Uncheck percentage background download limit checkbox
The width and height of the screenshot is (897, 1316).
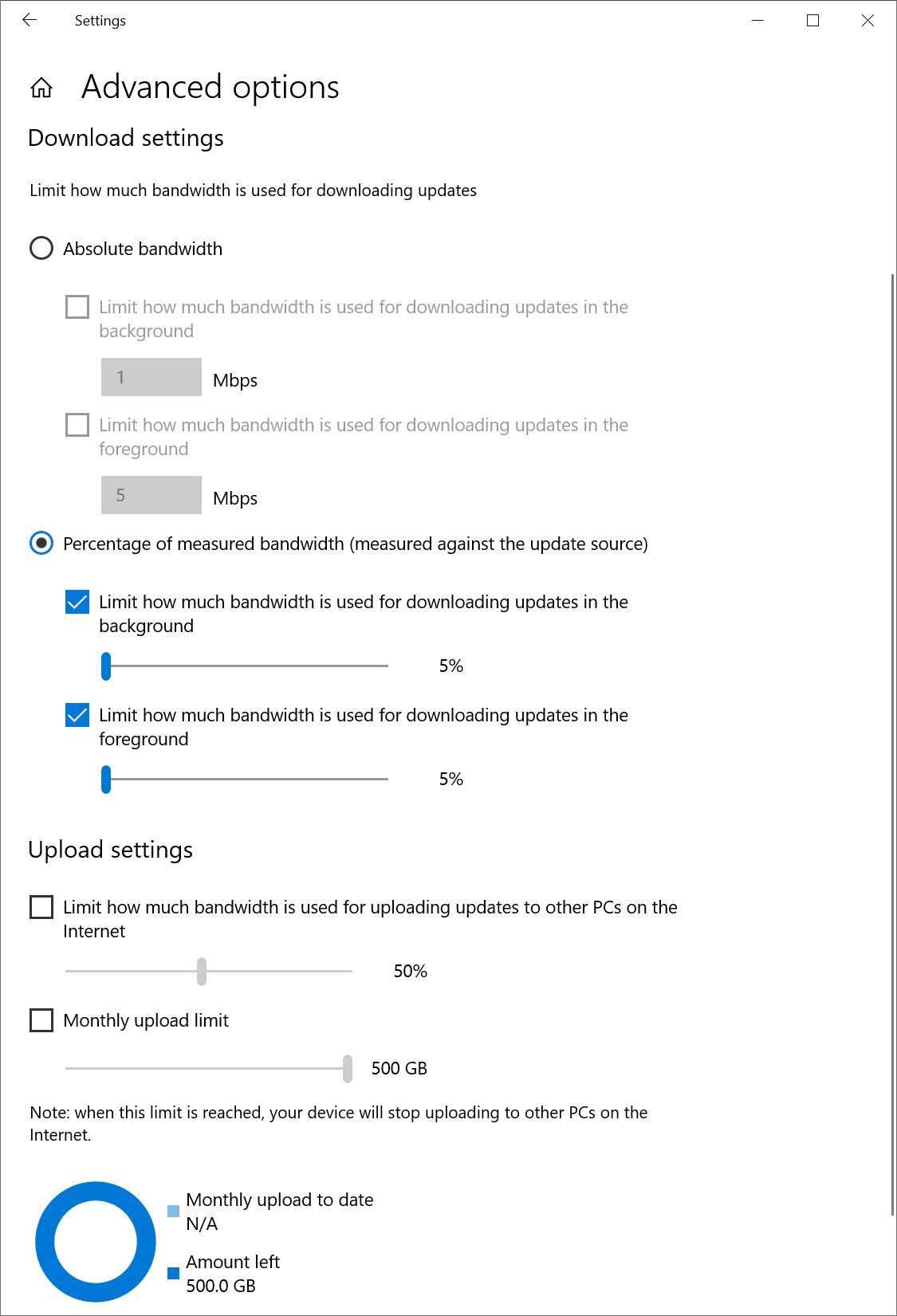(77, 603)
